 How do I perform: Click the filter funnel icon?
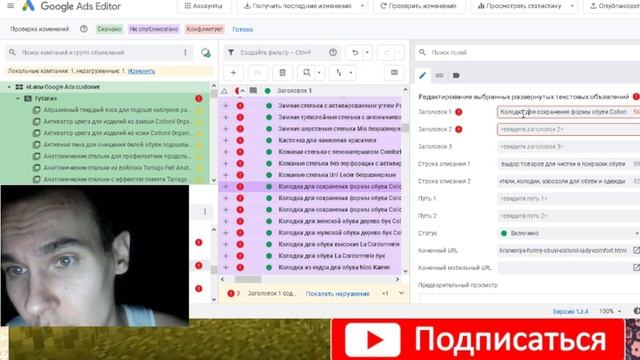click(x=231, y=52)
